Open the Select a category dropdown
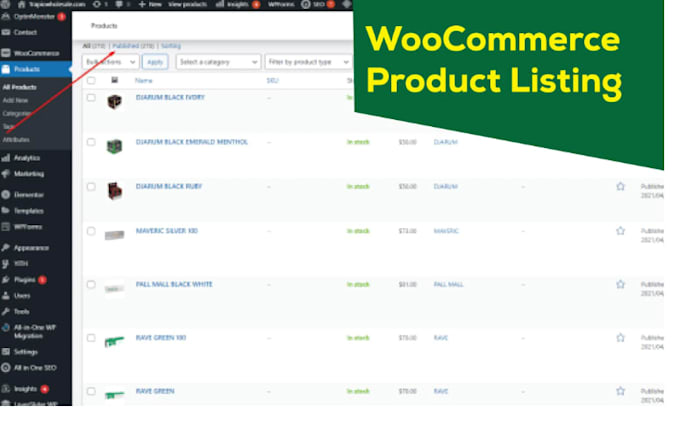680x421 pixels. pos(218,62)
